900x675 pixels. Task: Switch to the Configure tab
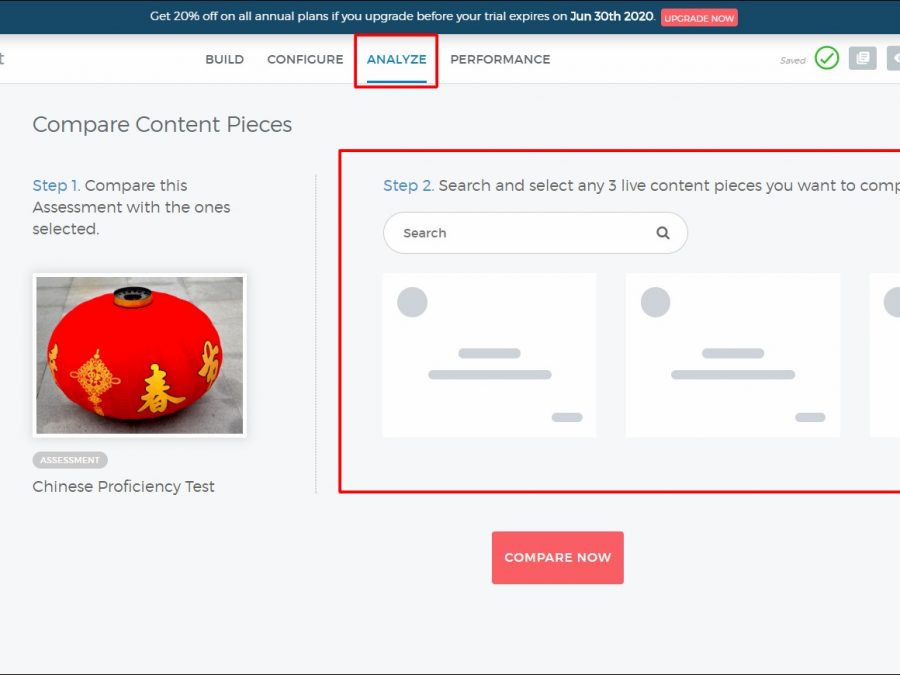point(305,59)
